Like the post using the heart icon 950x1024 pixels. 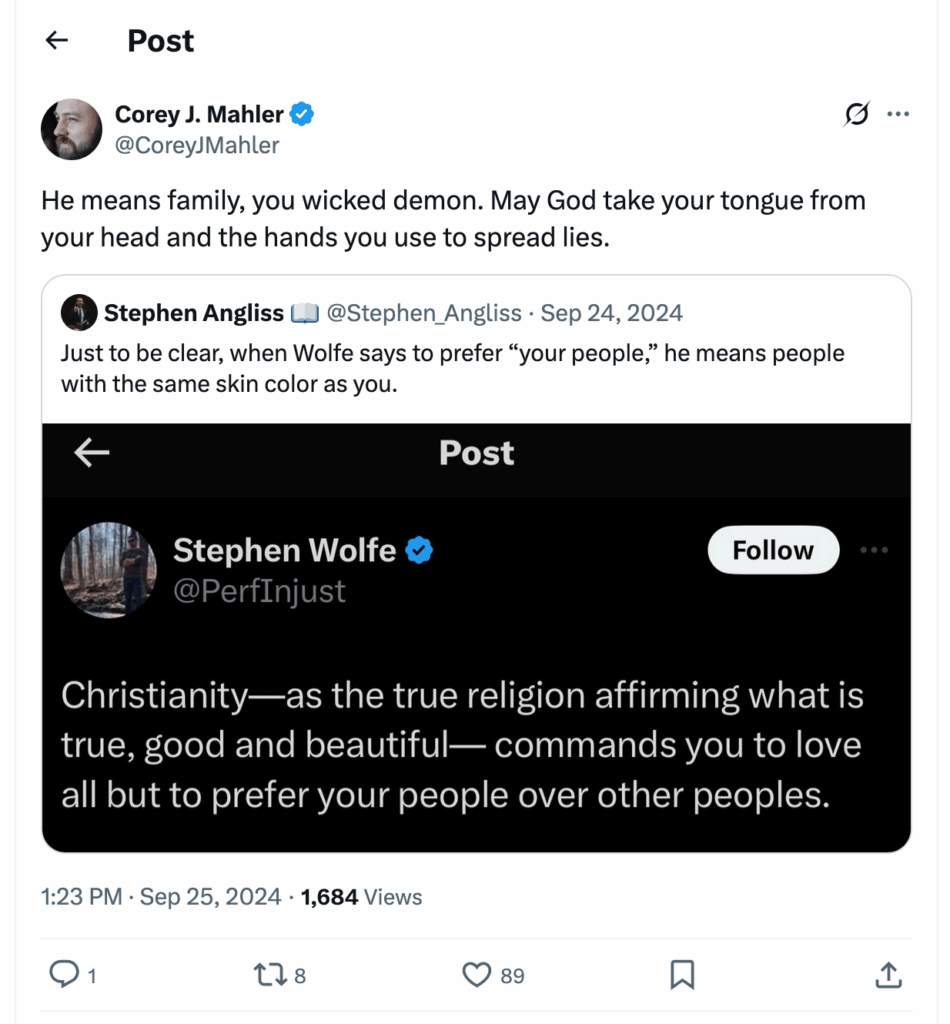pos(477,975)
